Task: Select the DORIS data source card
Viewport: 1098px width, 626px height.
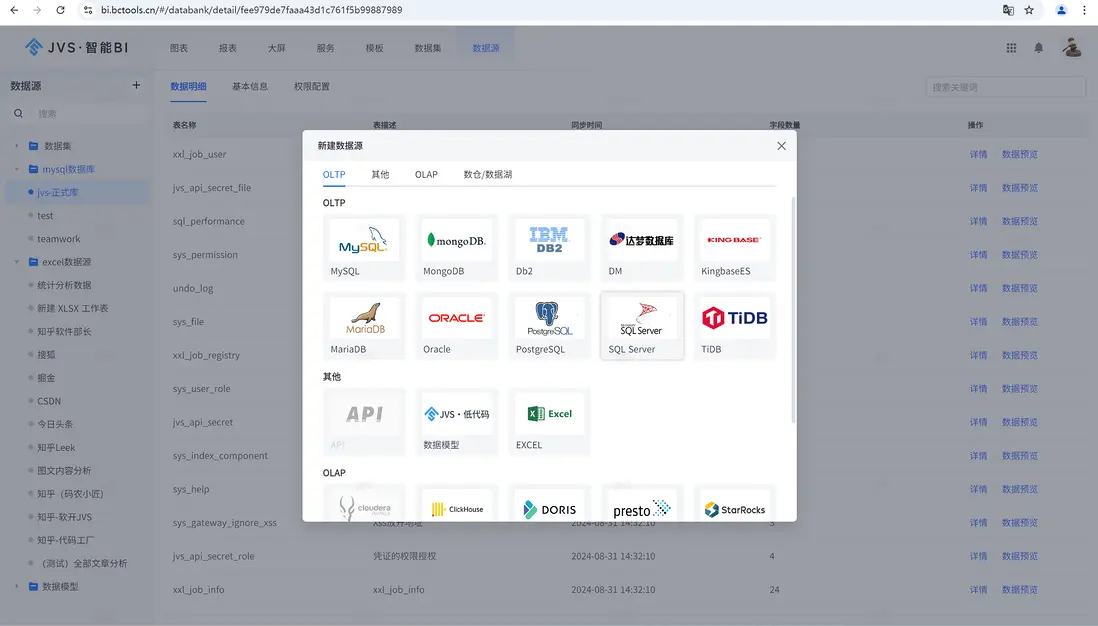Action: 549,503
